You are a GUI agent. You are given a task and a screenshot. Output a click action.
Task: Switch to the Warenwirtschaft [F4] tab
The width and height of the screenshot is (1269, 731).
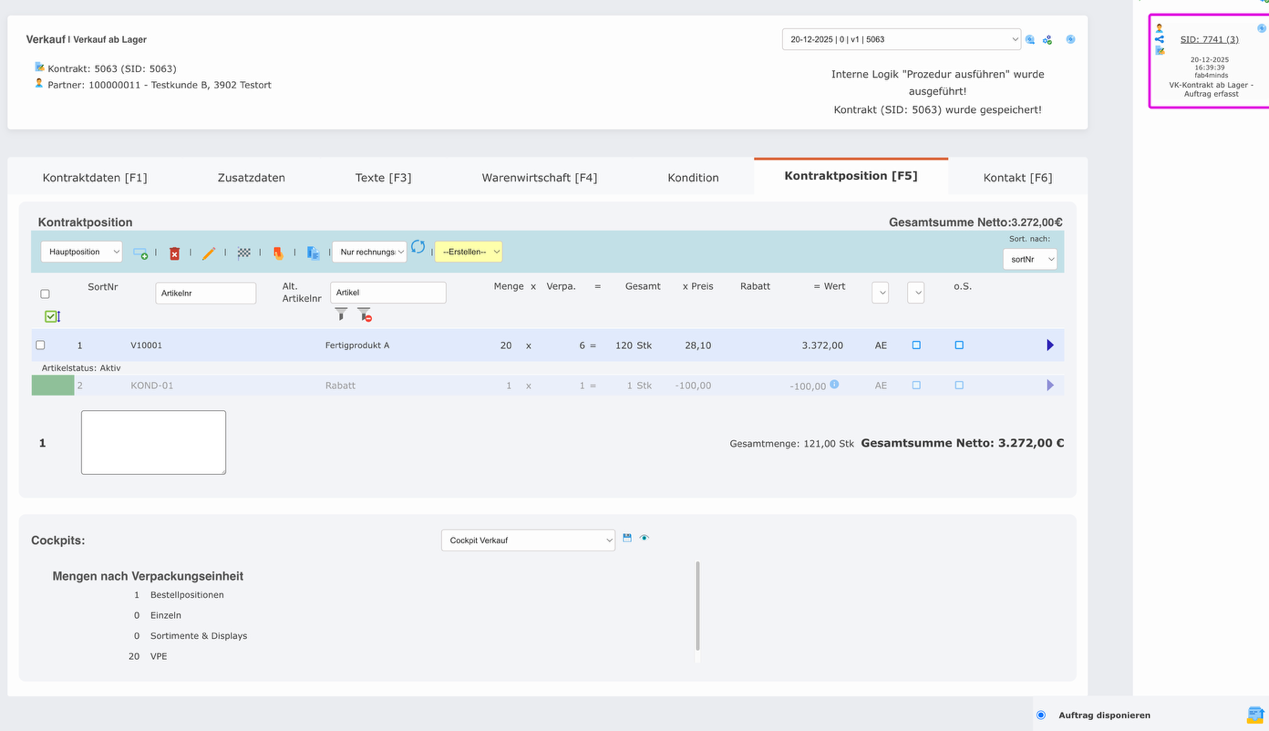[x=539, y=178]
